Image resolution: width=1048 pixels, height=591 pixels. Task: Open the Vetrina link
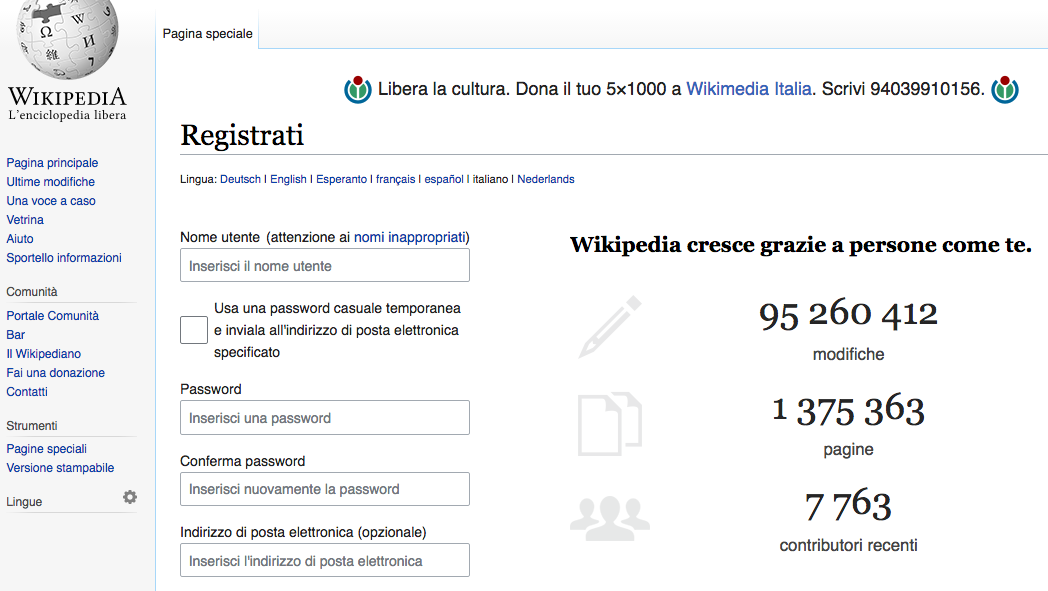coord(25,220)
